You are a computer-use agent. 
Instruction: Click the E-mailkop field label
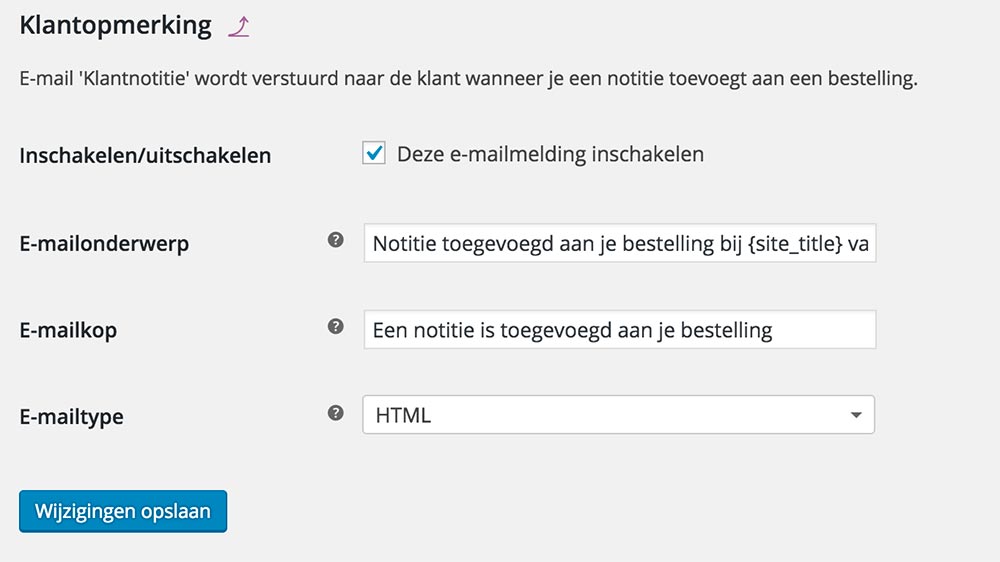coord(68,329)
